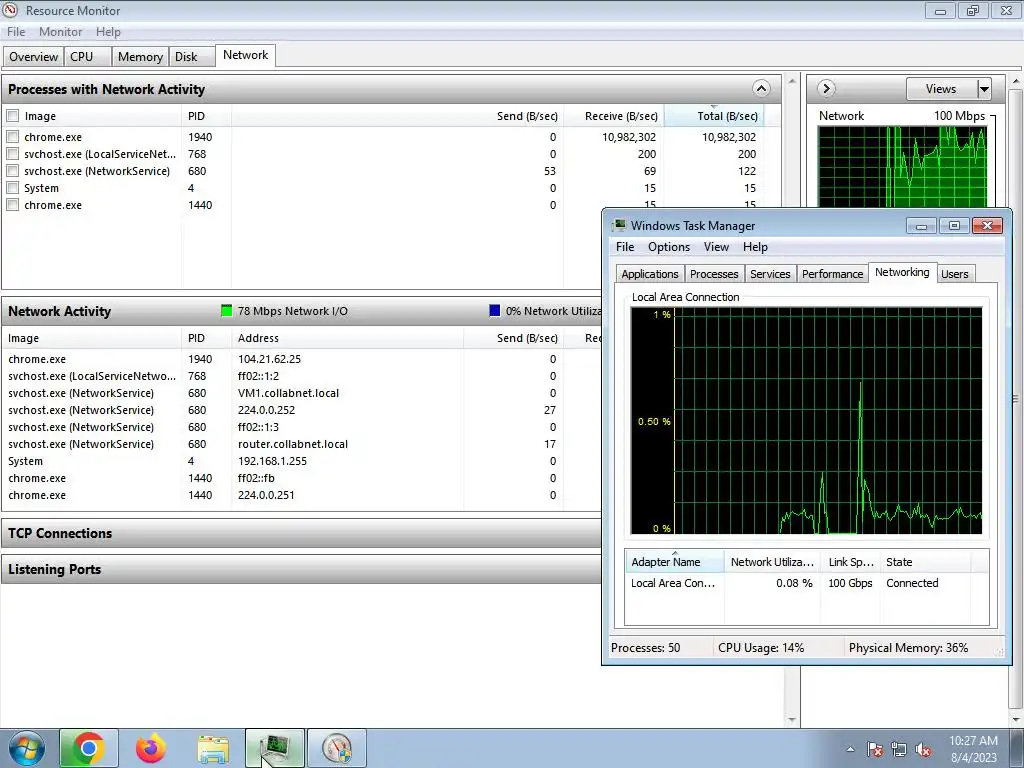Image resolution: width=1024 pixels, height=768 pixels.
Task: Click the Views button
Action: tap(941, 89)
